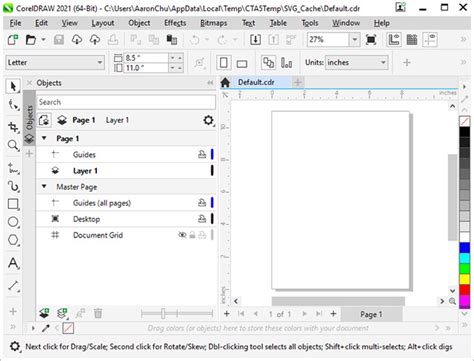Screen dimensions: 474x361
Task: Open the Layout menu
Action: pyautogui.click(x=103, y=23)
